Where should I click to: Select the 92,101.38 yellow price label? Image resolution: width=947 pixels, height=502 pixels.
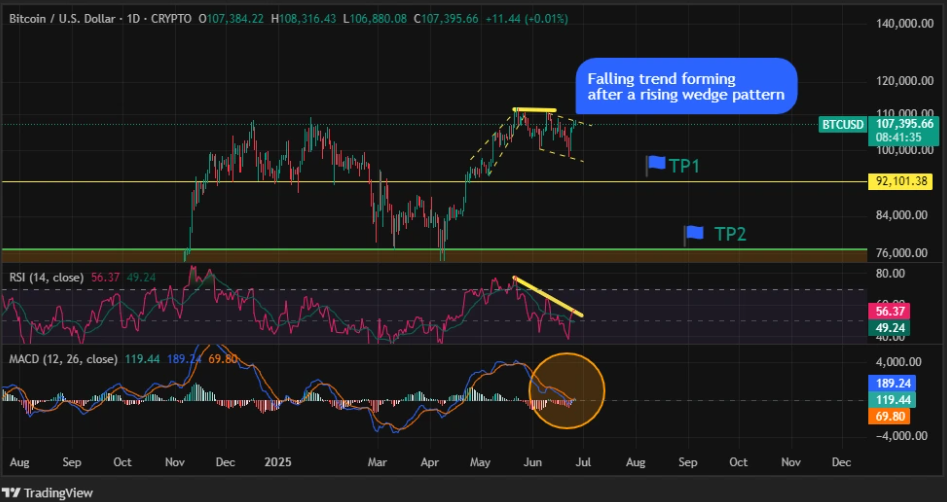pyautogui.click(x=900, y=181)
